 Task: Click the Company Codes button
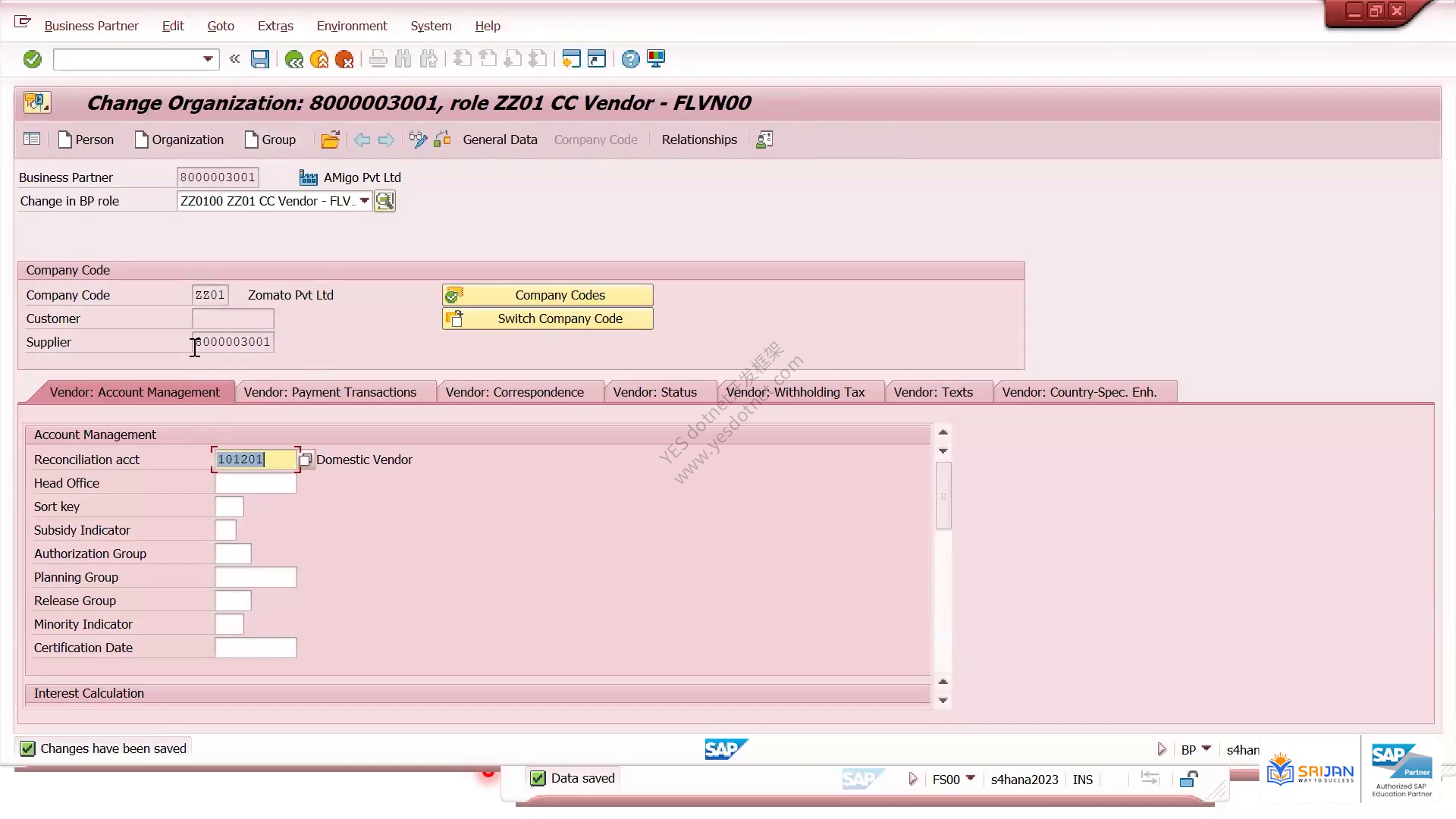[x=548, y=295]
